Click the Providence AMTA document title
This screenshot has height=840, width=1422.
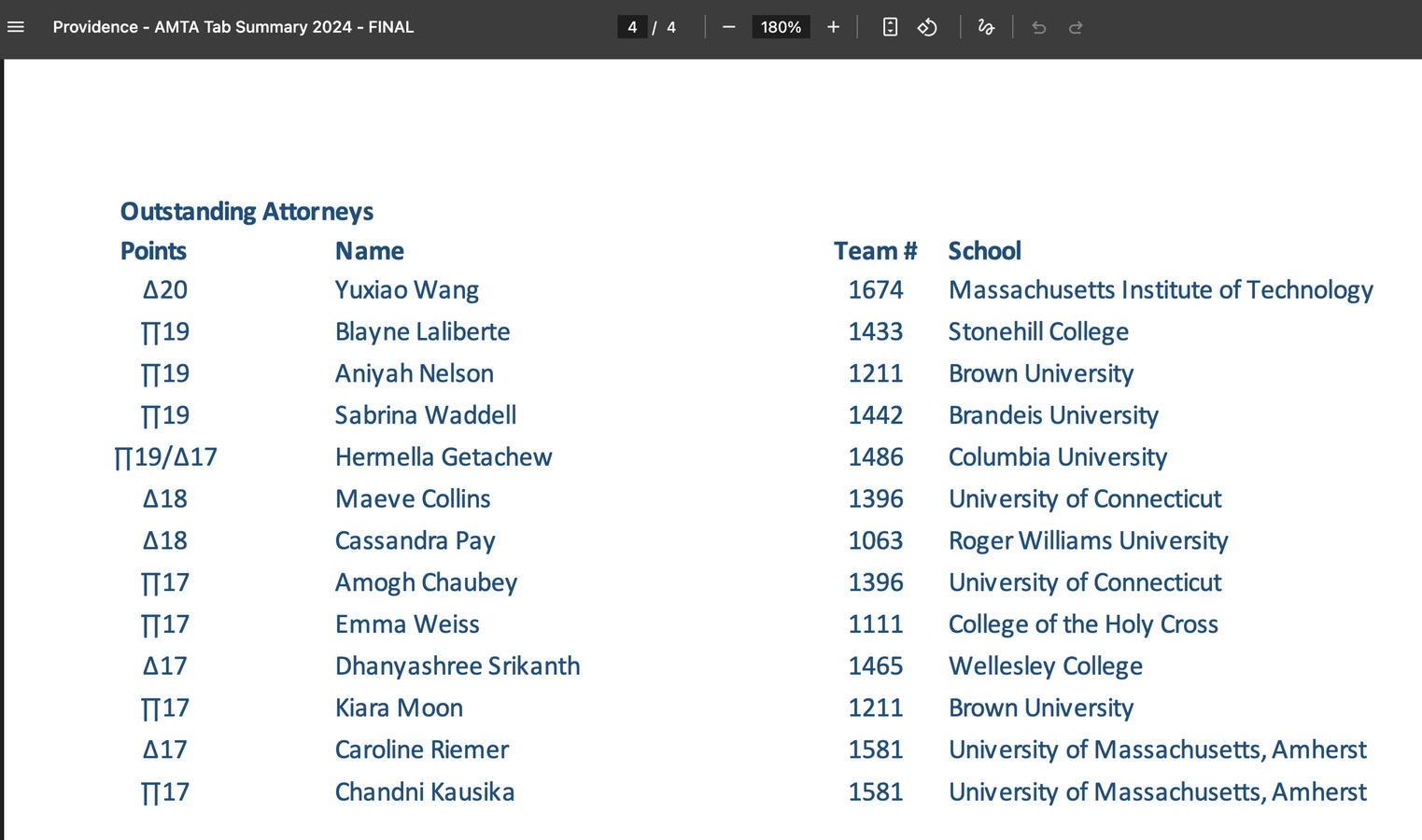click(x=233, y=27)
